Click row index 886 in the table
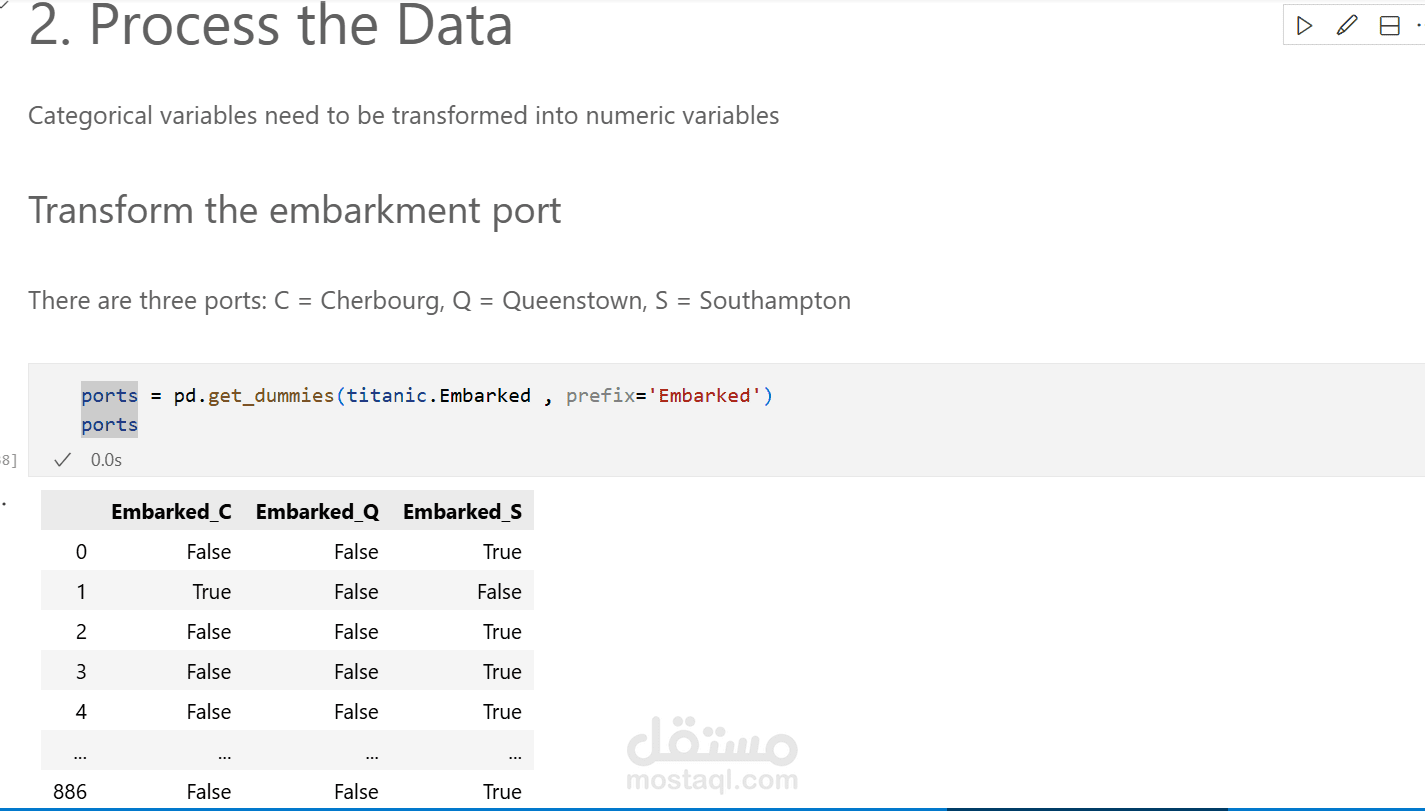1425x811 pixels. pyautogui.click(x=70, y=791)
